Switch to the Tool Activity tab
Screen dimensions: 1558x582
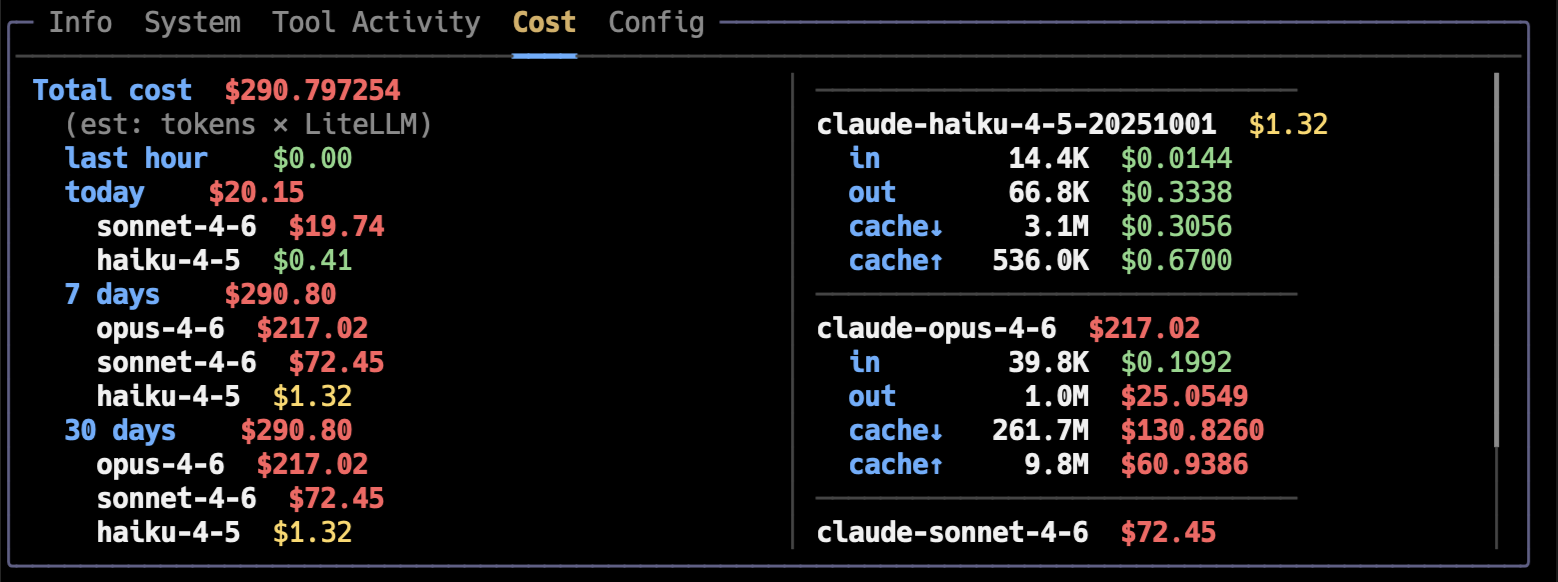376,22
